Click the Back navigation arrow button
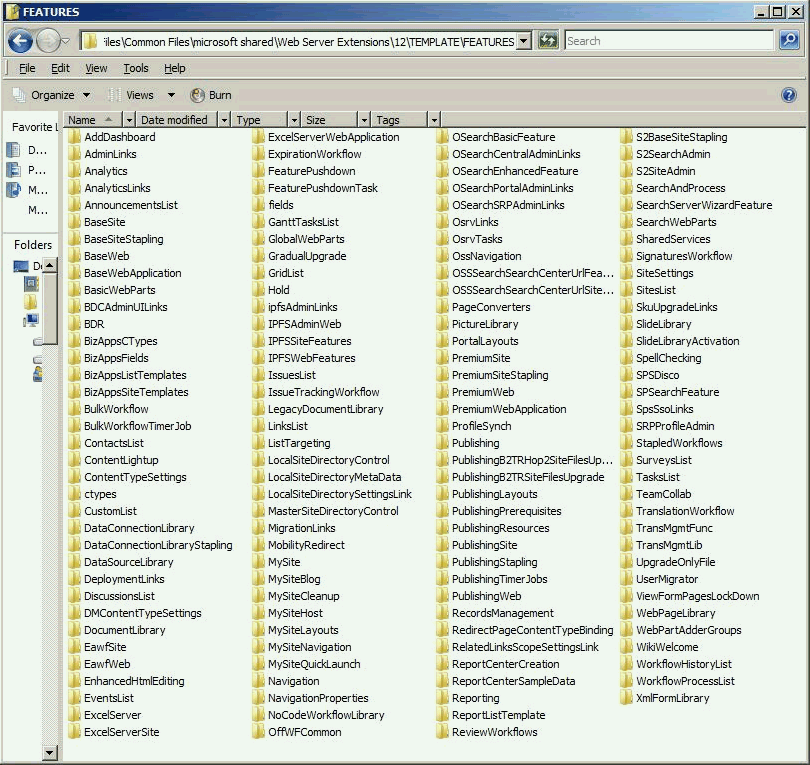The height and width of the screenshot is (765, 810). click(x=21, y=41)
